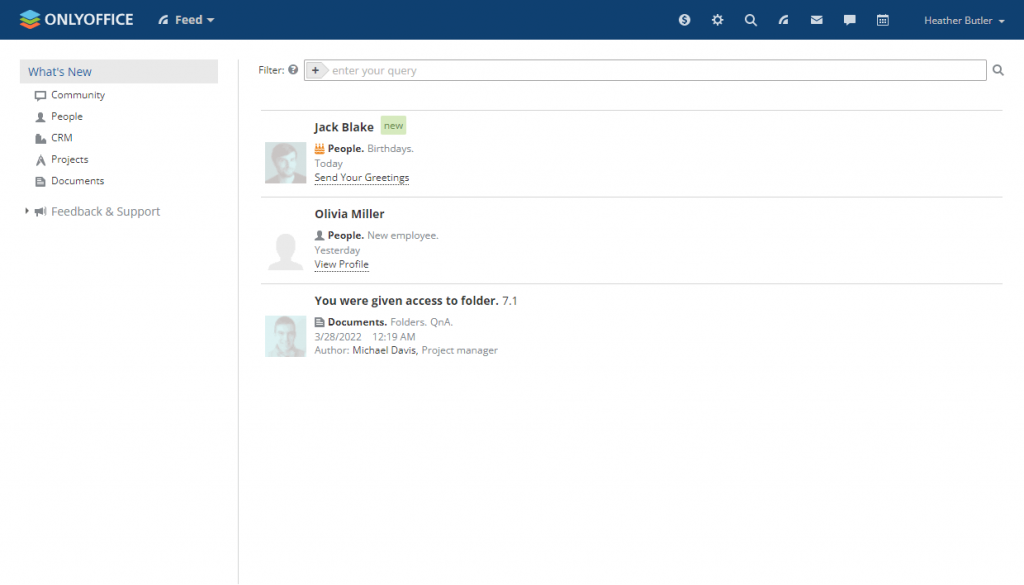Filter feed by Documents
Image resolution: width=1024 pixels, height=585 pixels.
pos(76,181)
